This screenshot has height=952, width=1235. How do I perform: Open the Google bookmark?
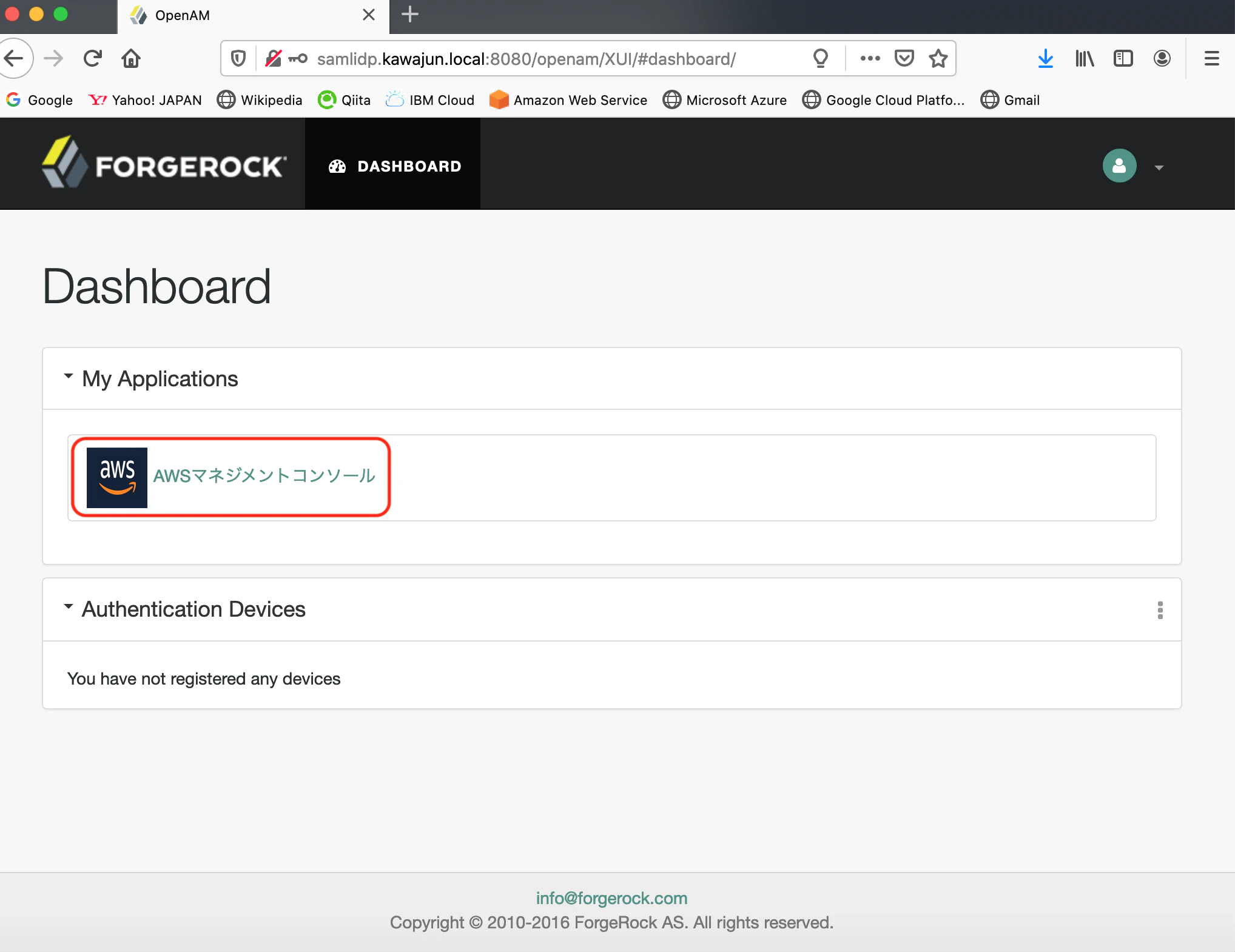[39, 100]
